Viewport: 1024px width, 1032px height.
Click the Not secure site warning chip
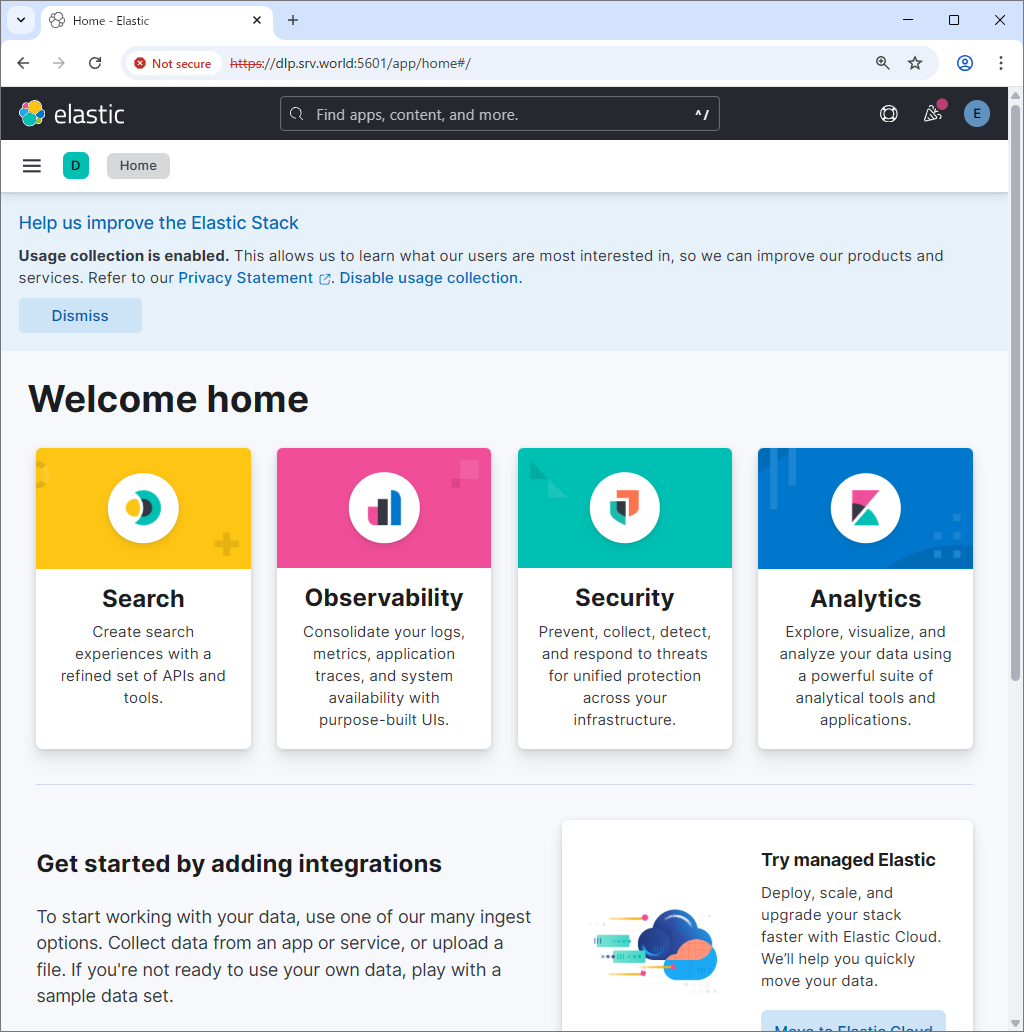(x=172, y=64)
